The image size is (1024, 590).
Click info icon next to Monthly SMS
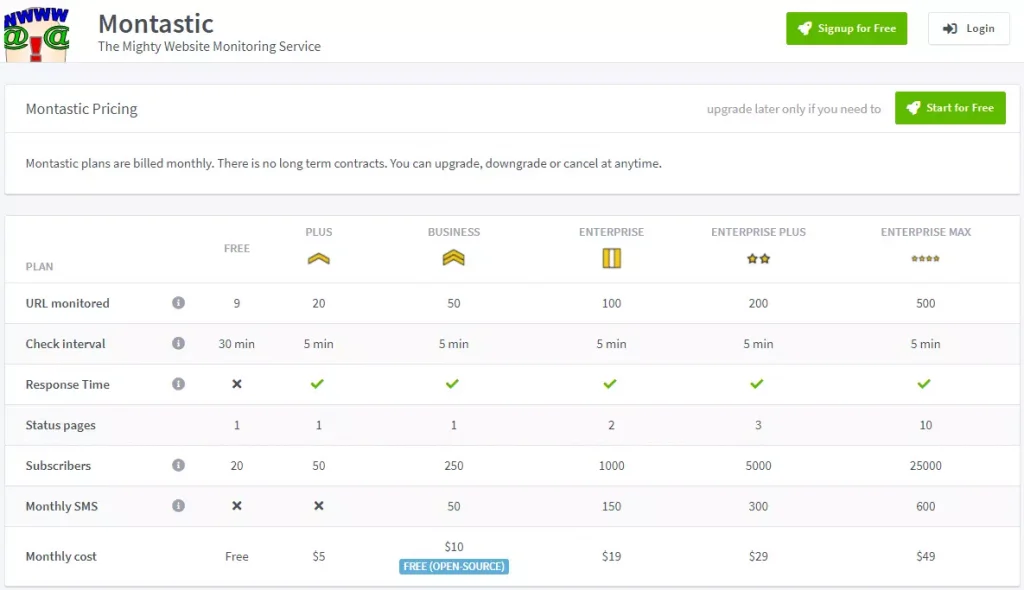[x=178, y=506]
